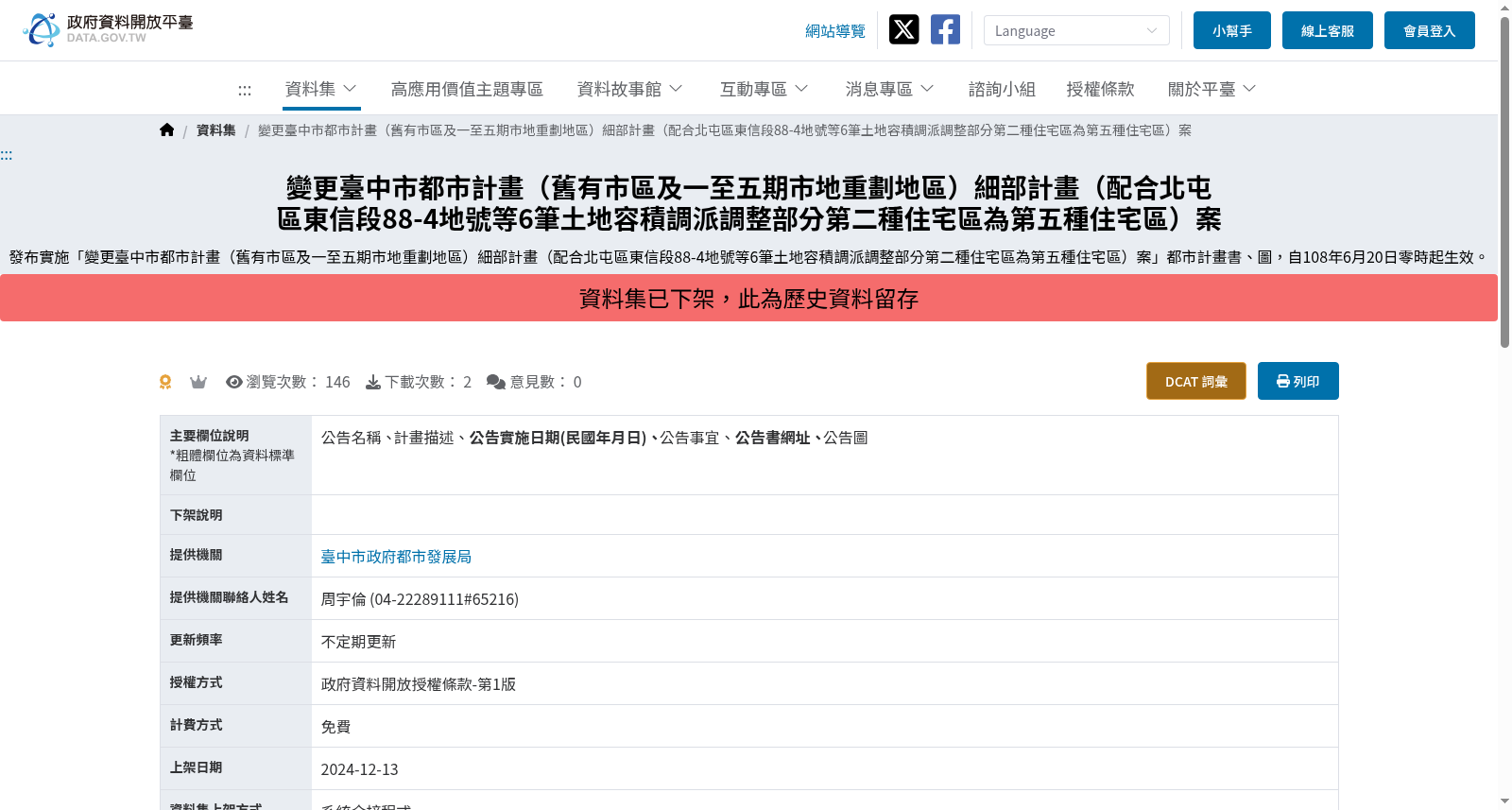Click the 小幫手 button
The width and height of the screenshot is (1512, 810).
(1232, 30)
